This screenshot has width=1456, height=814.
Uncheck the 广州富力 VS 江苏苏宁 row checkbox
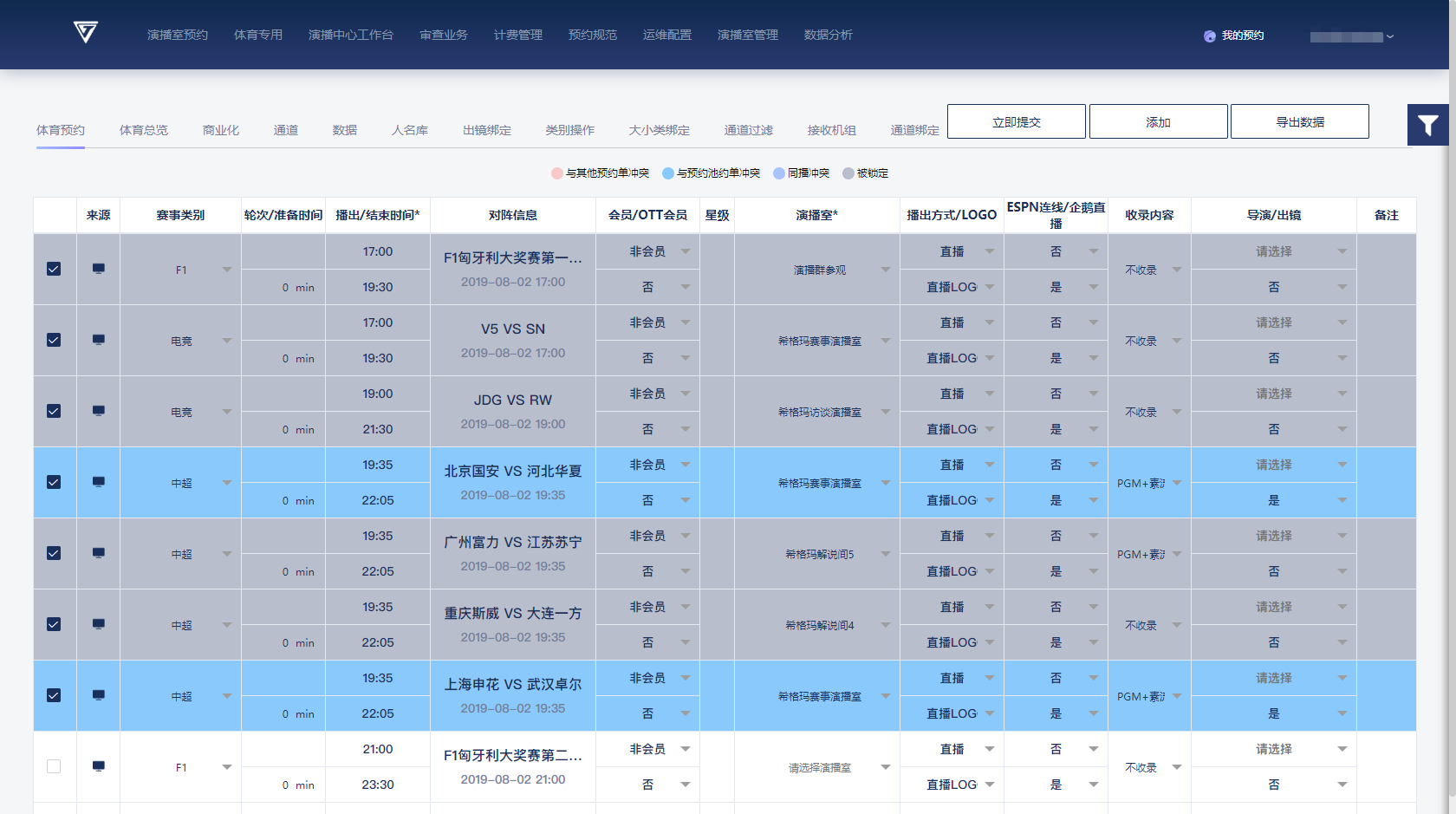pos(54,553)
